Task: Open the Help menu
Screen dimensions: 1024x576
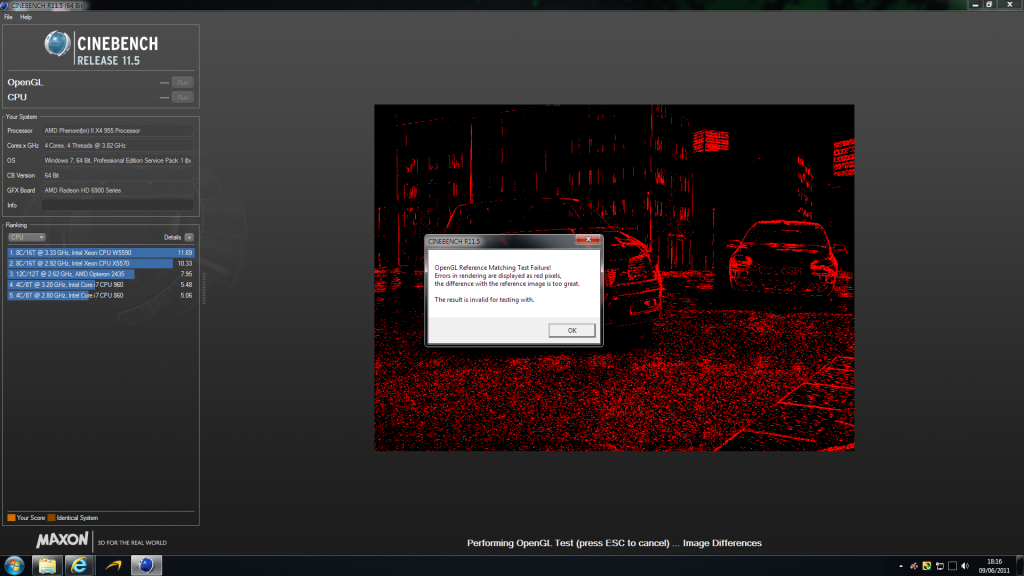Action: point(26,17)
